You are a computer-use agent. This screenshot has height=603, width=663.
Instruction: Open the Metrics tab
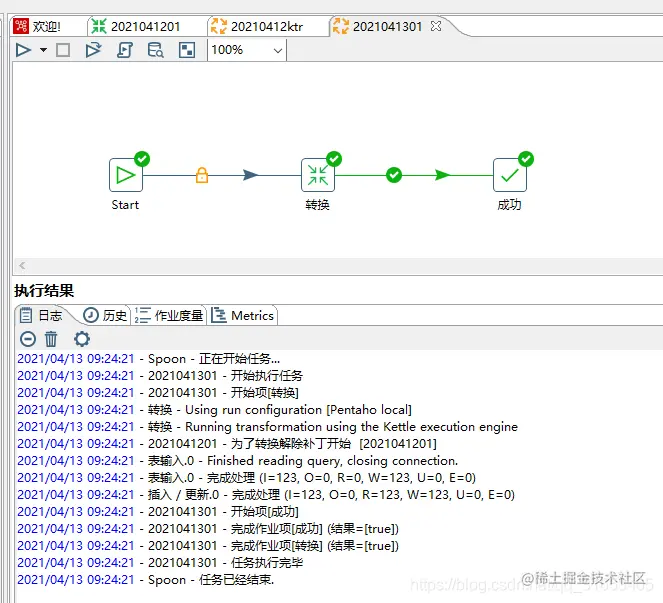point(242,315)
